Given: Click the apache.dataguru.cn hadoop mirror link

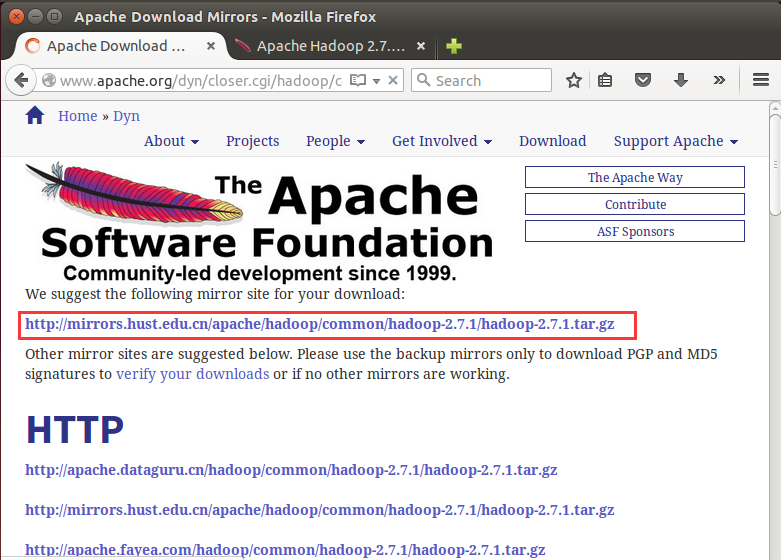Looking at the screenshot, I should [x=291, y=470].
